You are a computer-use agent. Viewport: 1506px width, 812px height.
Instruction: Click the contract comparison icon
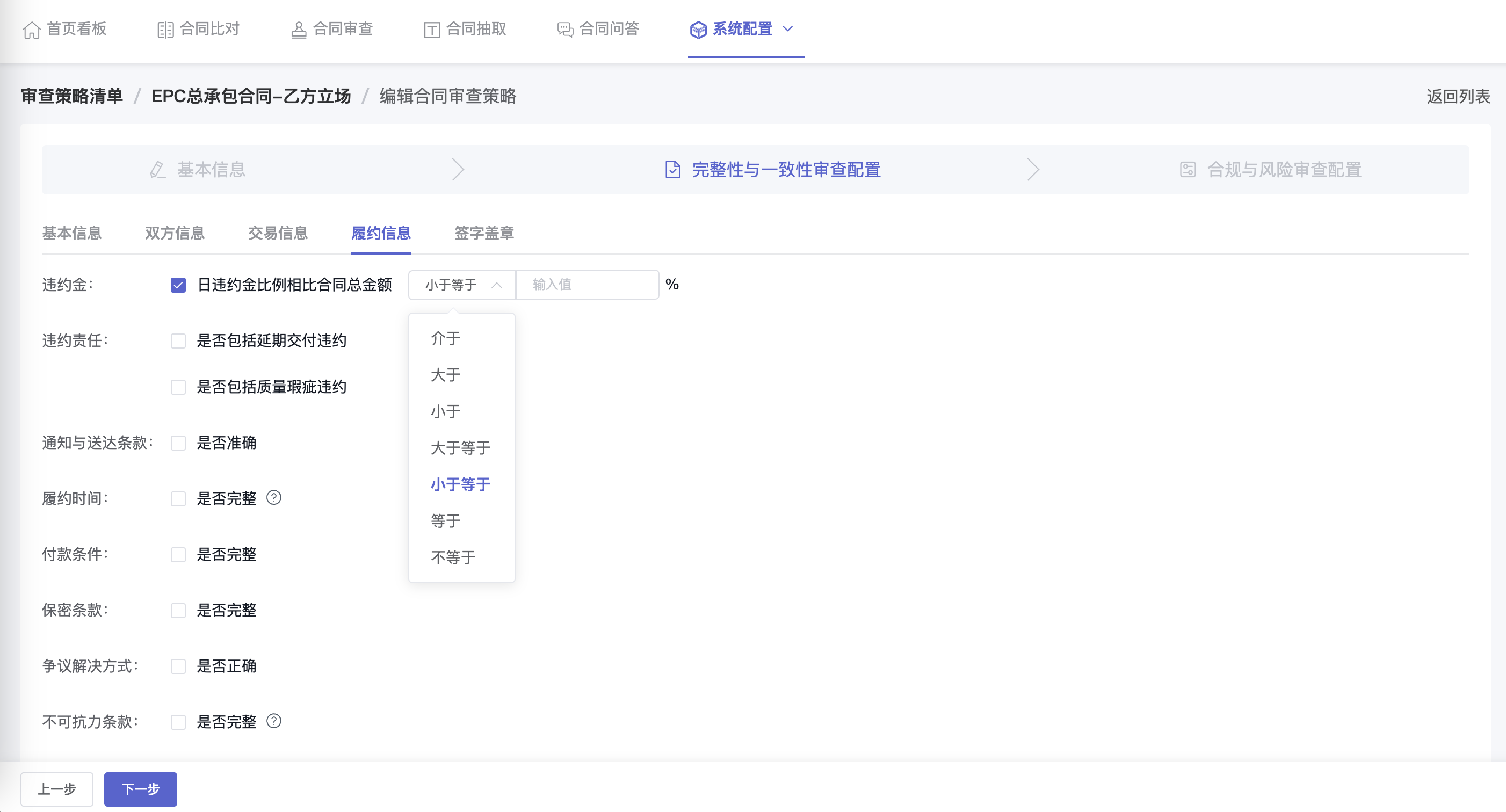click(165, 29)
